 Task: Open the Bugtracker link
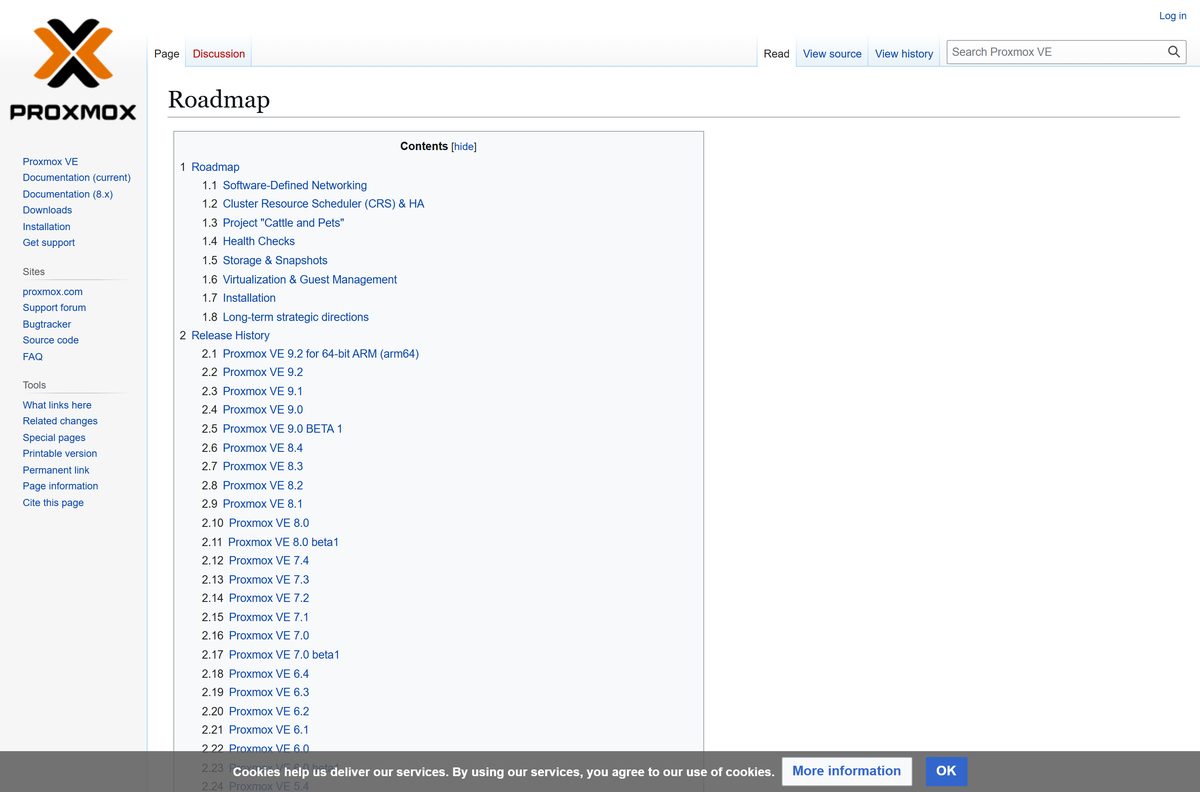[47, 324]
